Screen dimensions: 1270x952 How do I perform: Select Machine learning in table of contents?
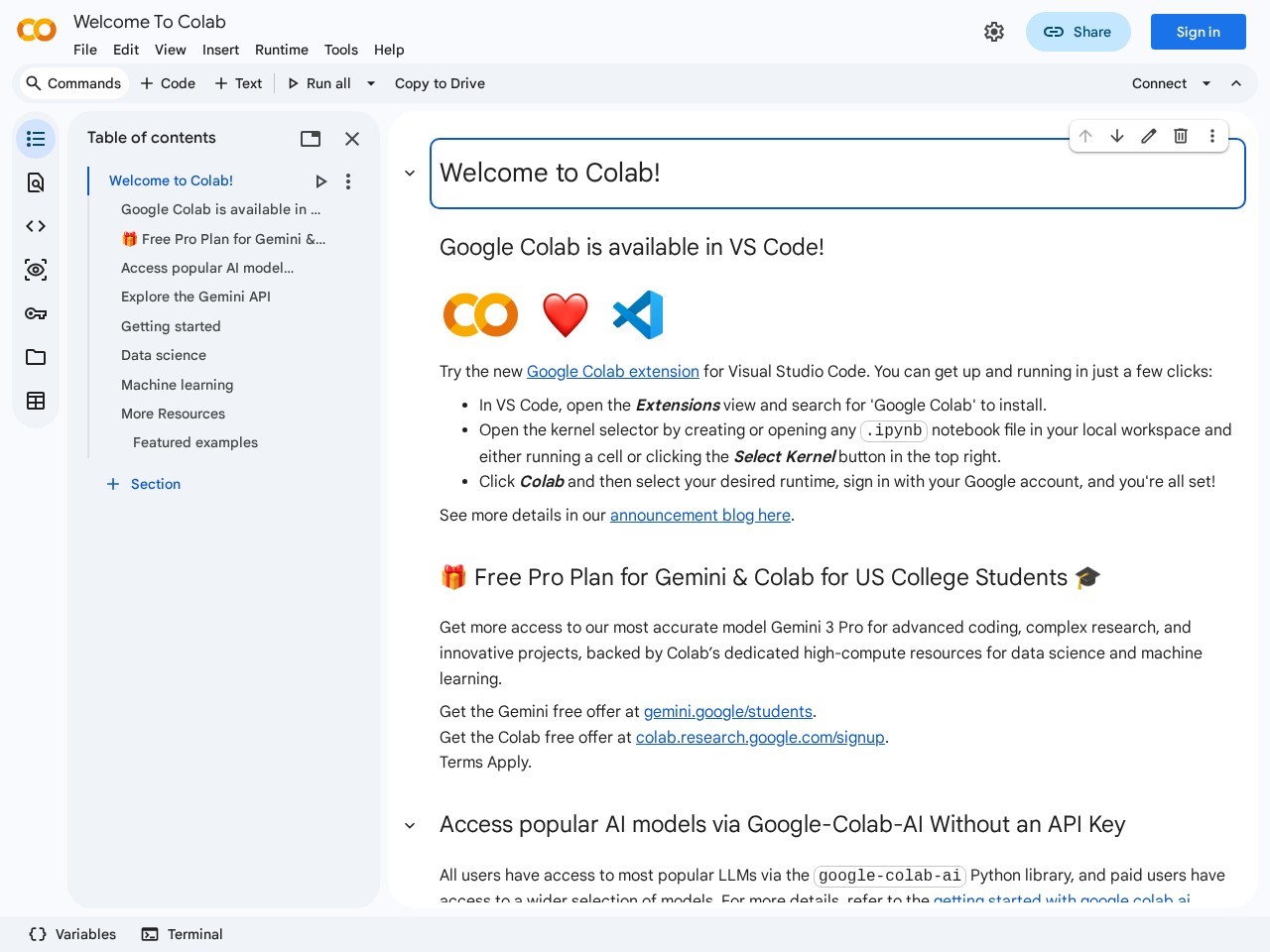(x=177, y=385)
